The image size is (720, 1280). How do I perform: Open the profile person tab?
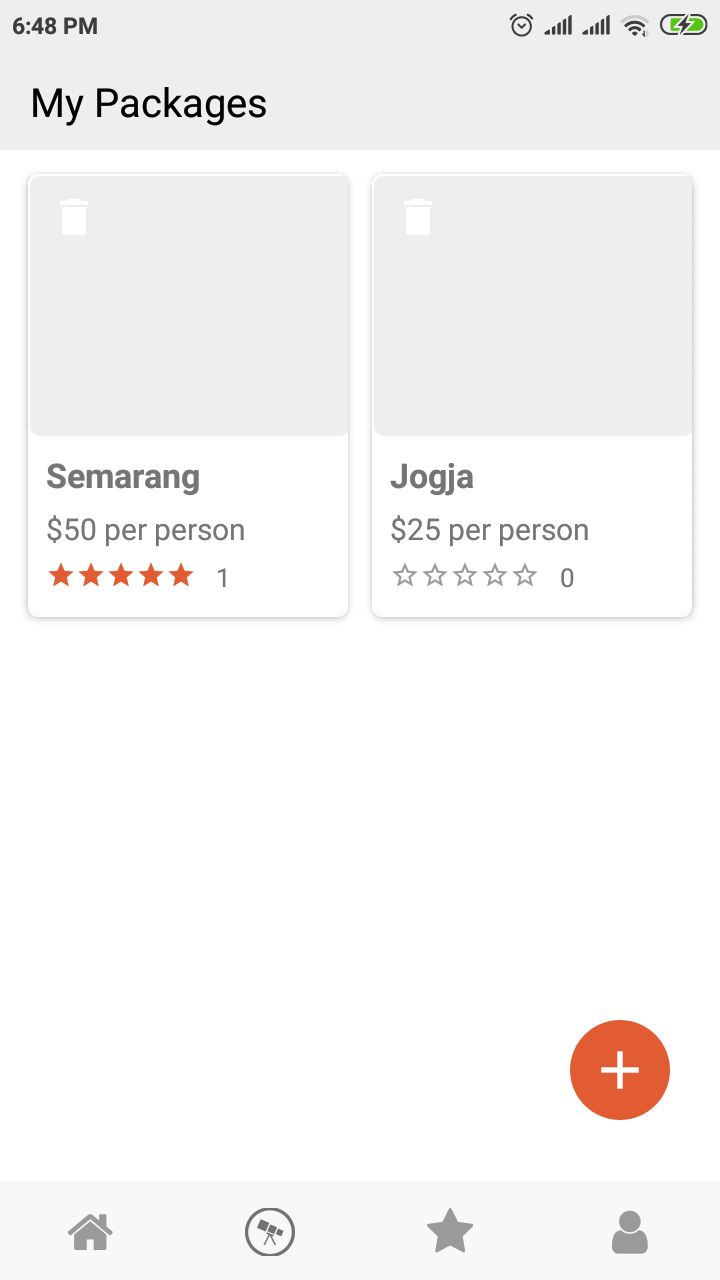(x=630, y=1231)
